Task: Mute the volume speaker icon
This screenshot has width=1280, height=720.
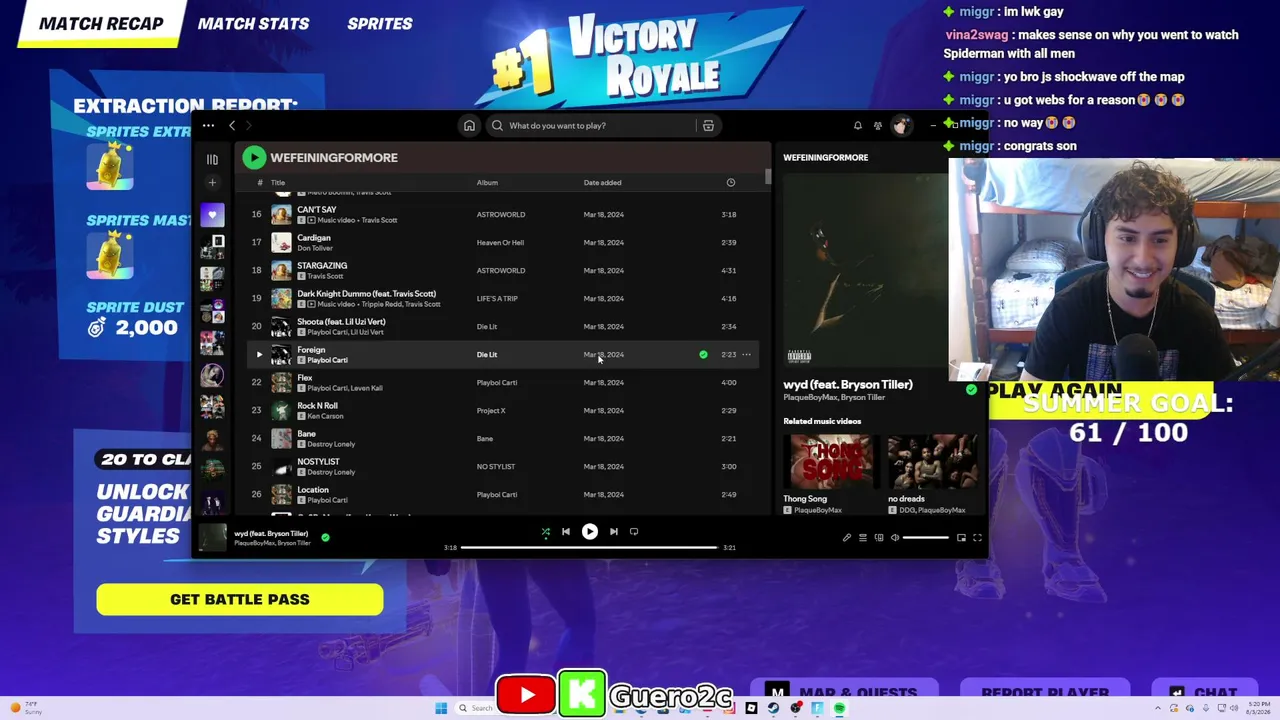Action: (895, 538)
